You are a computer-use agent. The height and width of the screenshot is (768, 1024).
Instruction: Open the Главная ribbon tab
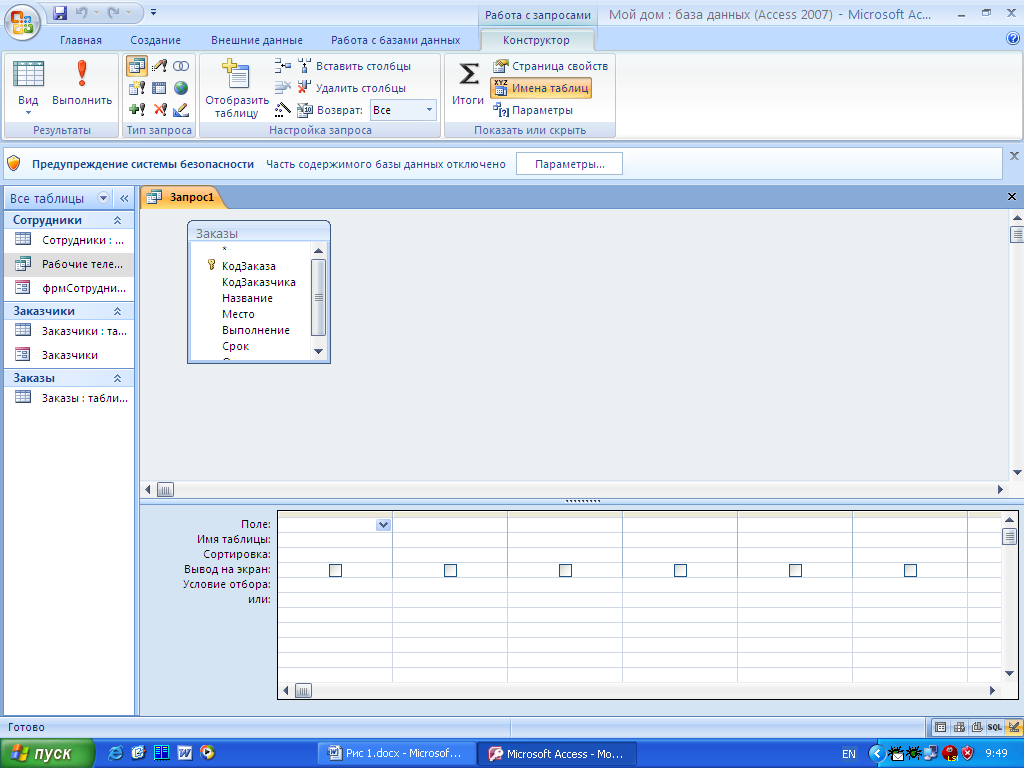(81, 40)
